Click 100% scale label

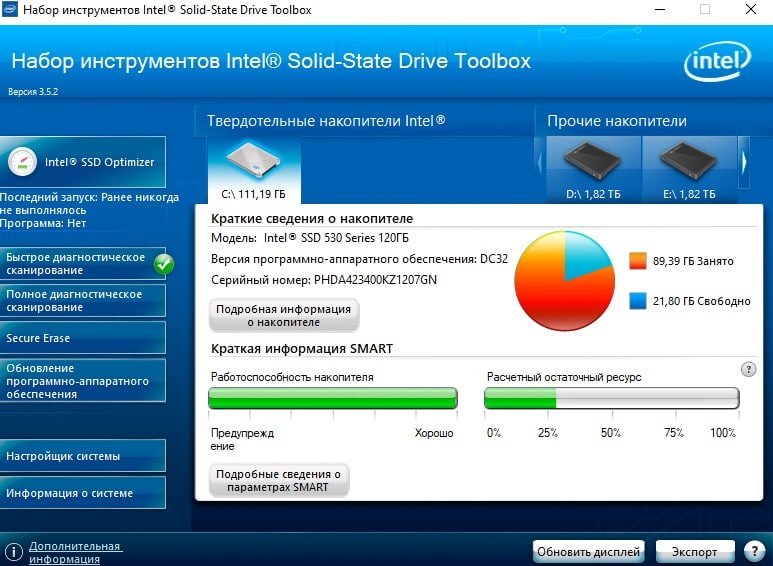click(x=723, y=433)
